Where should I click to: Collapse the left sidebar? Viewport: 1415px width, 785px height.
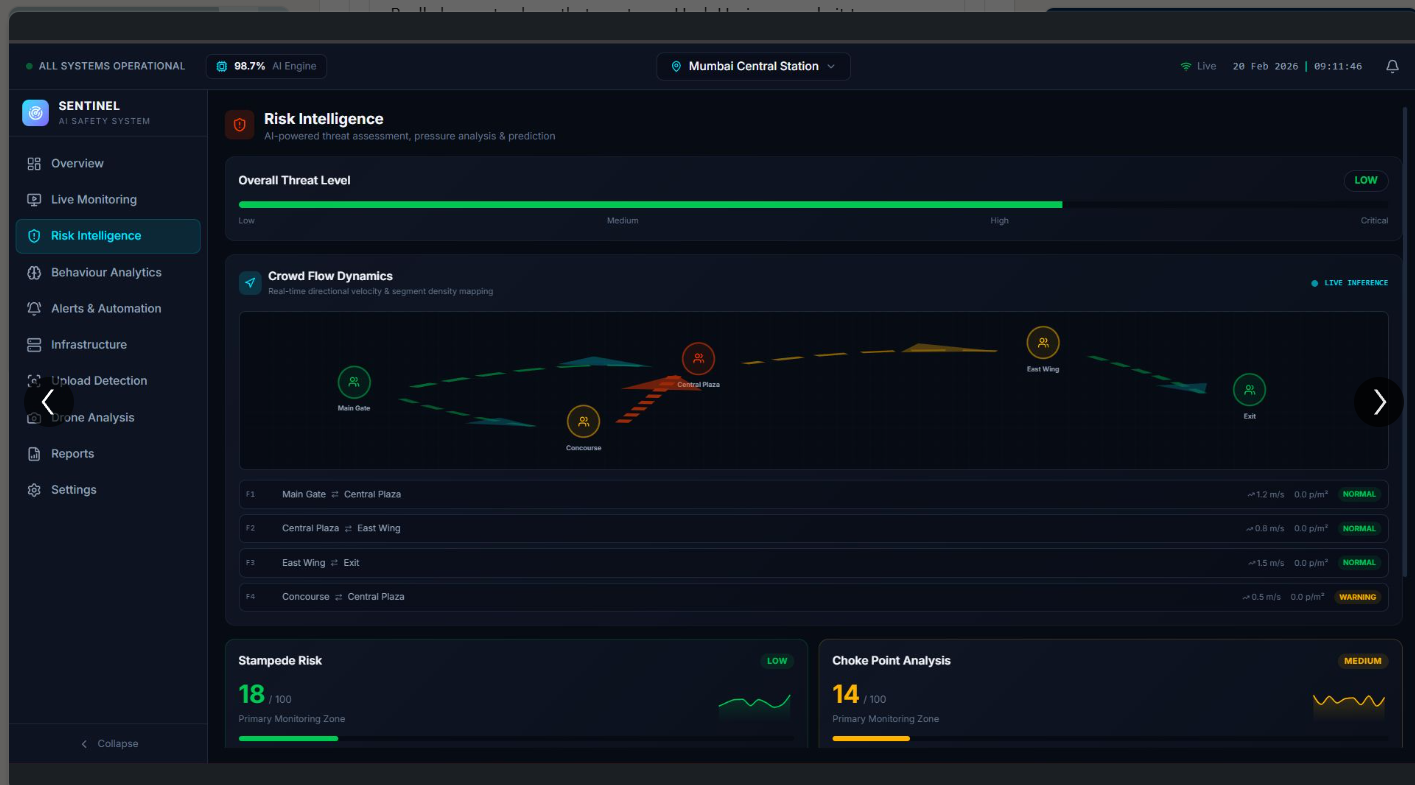pos(109,743)
